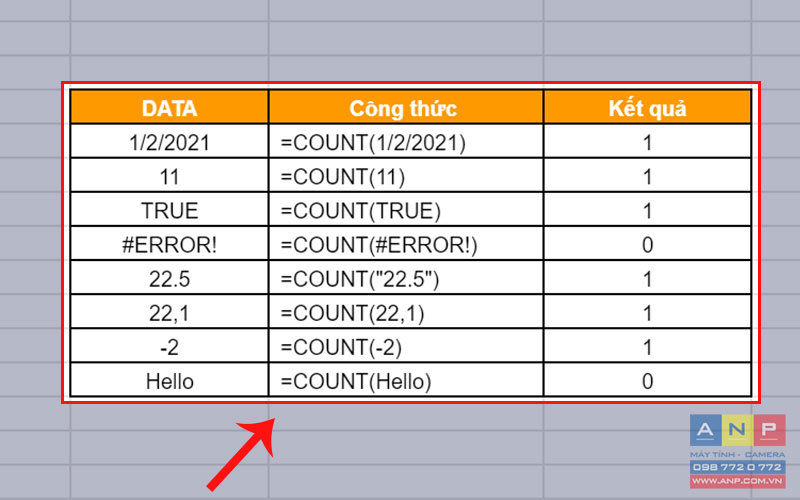Click the DATA header cell

point(169,108)
